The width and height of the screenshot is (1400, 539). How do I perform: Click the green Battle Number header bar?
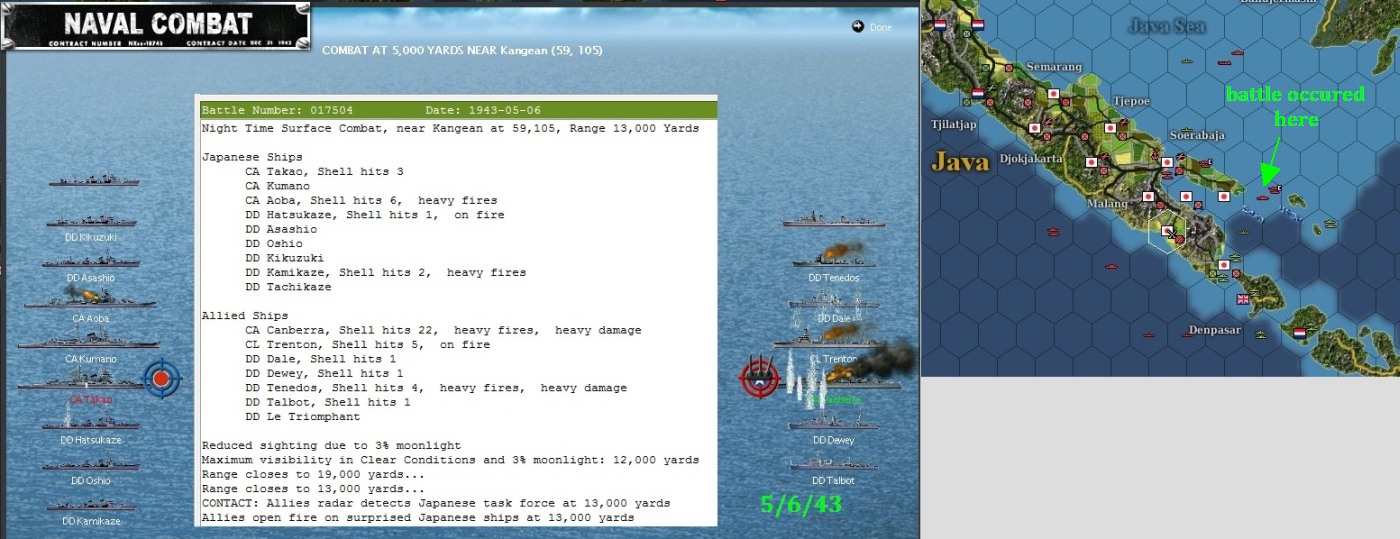pos(458,110)
